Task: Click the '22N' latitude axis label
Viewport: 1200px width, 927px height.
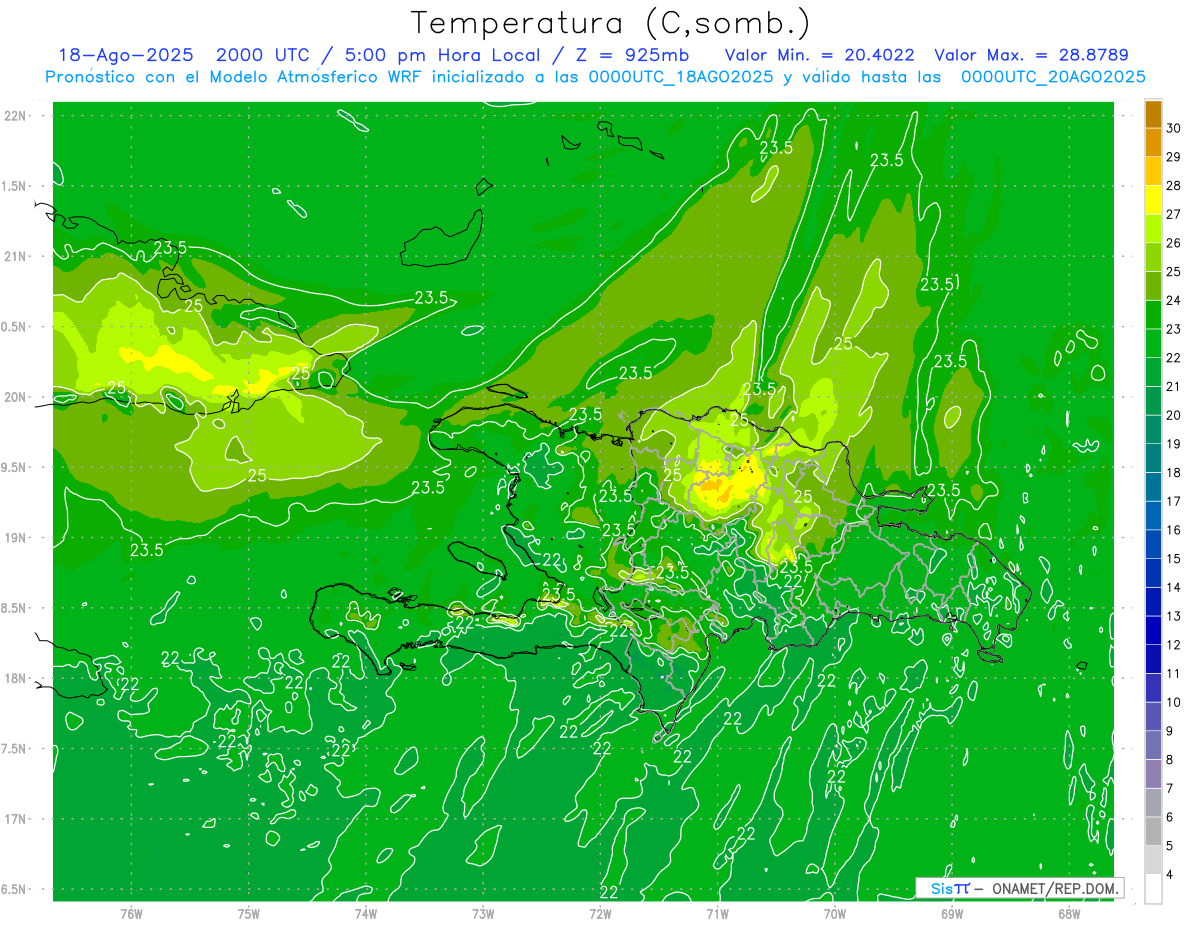Action: coord(14,116)
